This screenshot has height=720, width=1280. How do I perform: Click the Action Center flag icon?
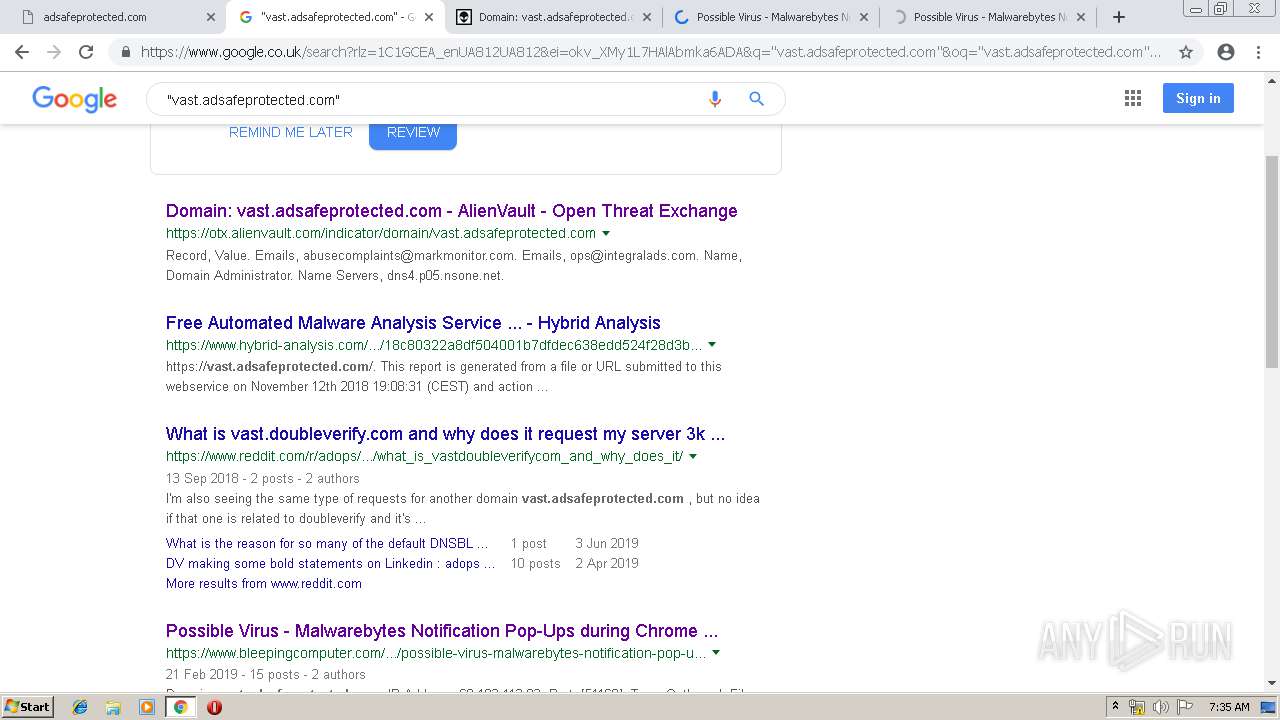(1184, 707)
